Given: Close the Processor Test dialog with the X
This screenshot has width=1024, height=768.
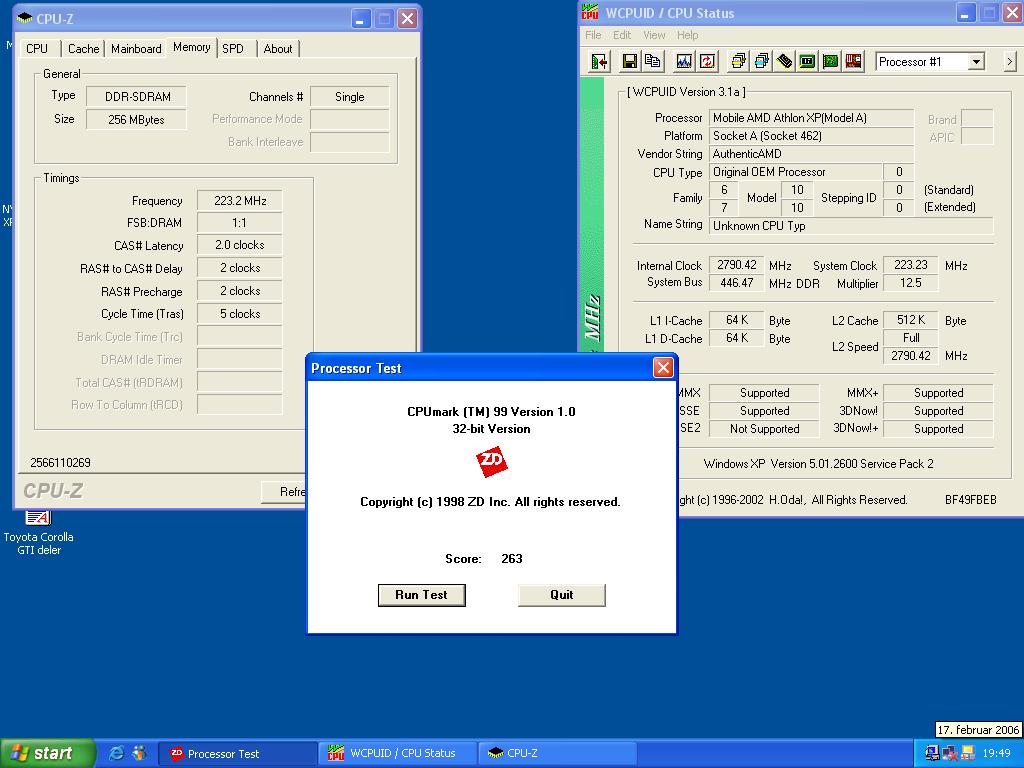Looking at the screenshot, I should coord(663,368).
